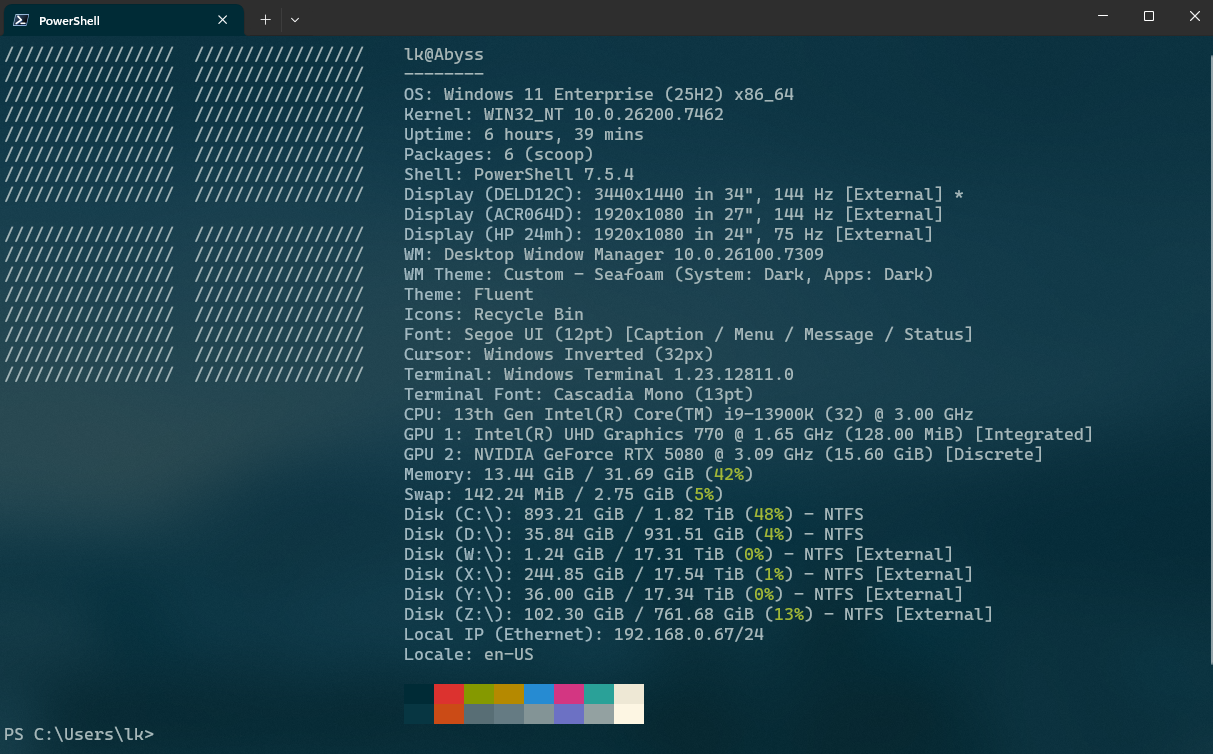Click the Disk (Y:\) line

click(x=684, y=595)
